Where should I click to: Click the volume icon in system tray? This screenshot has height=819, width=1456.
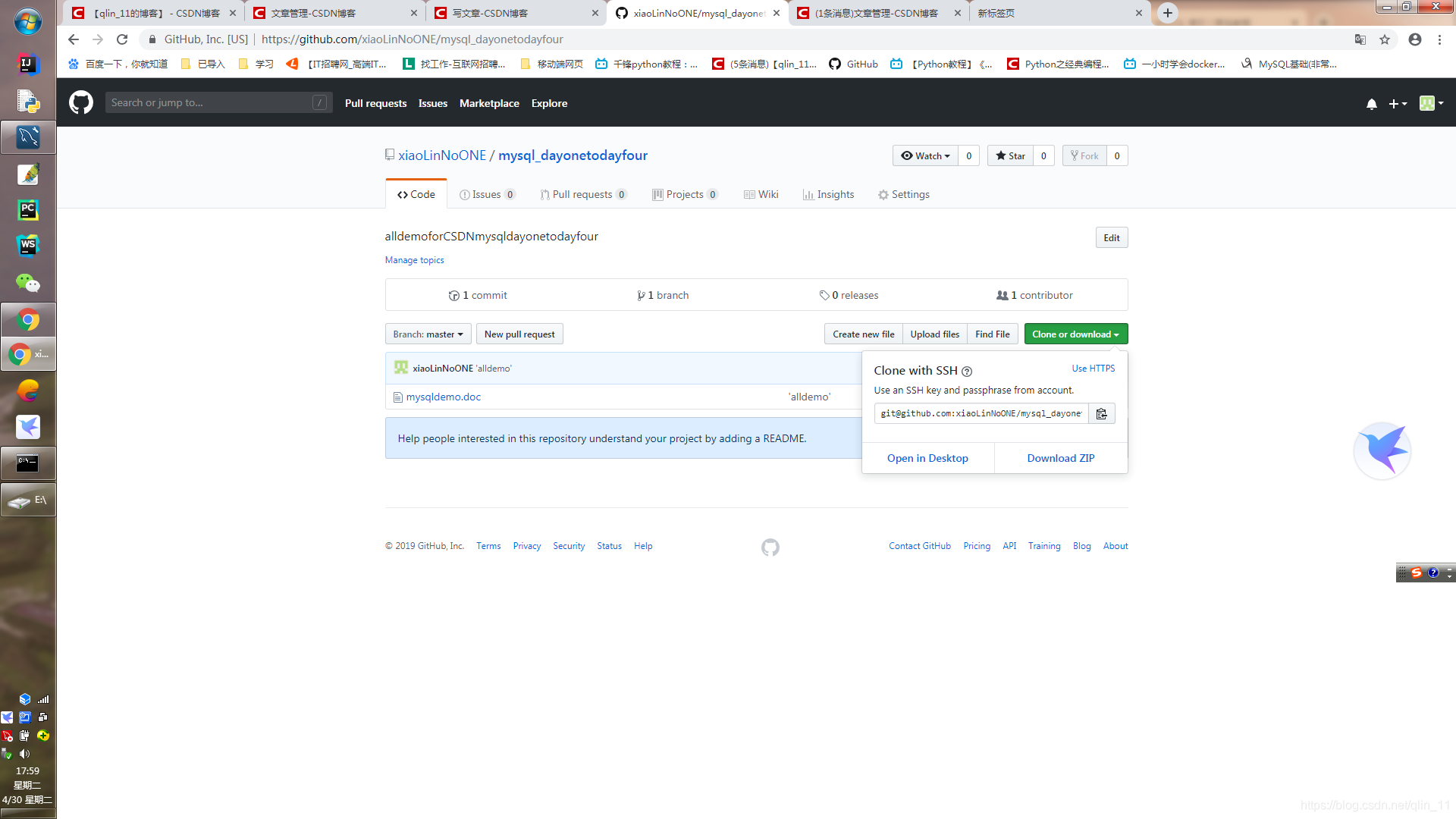pyautogui.click(x=25, y=754)
